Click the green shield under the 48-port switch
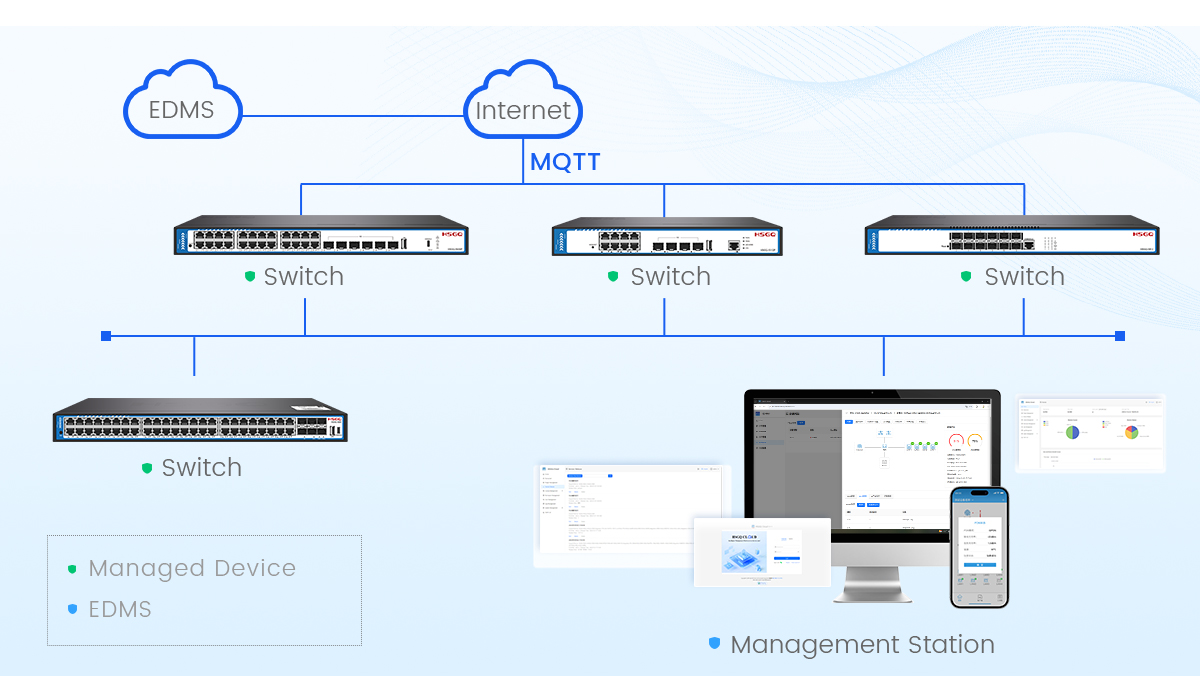This screenshot has height=699, width=1200. [x=147, y=468]
